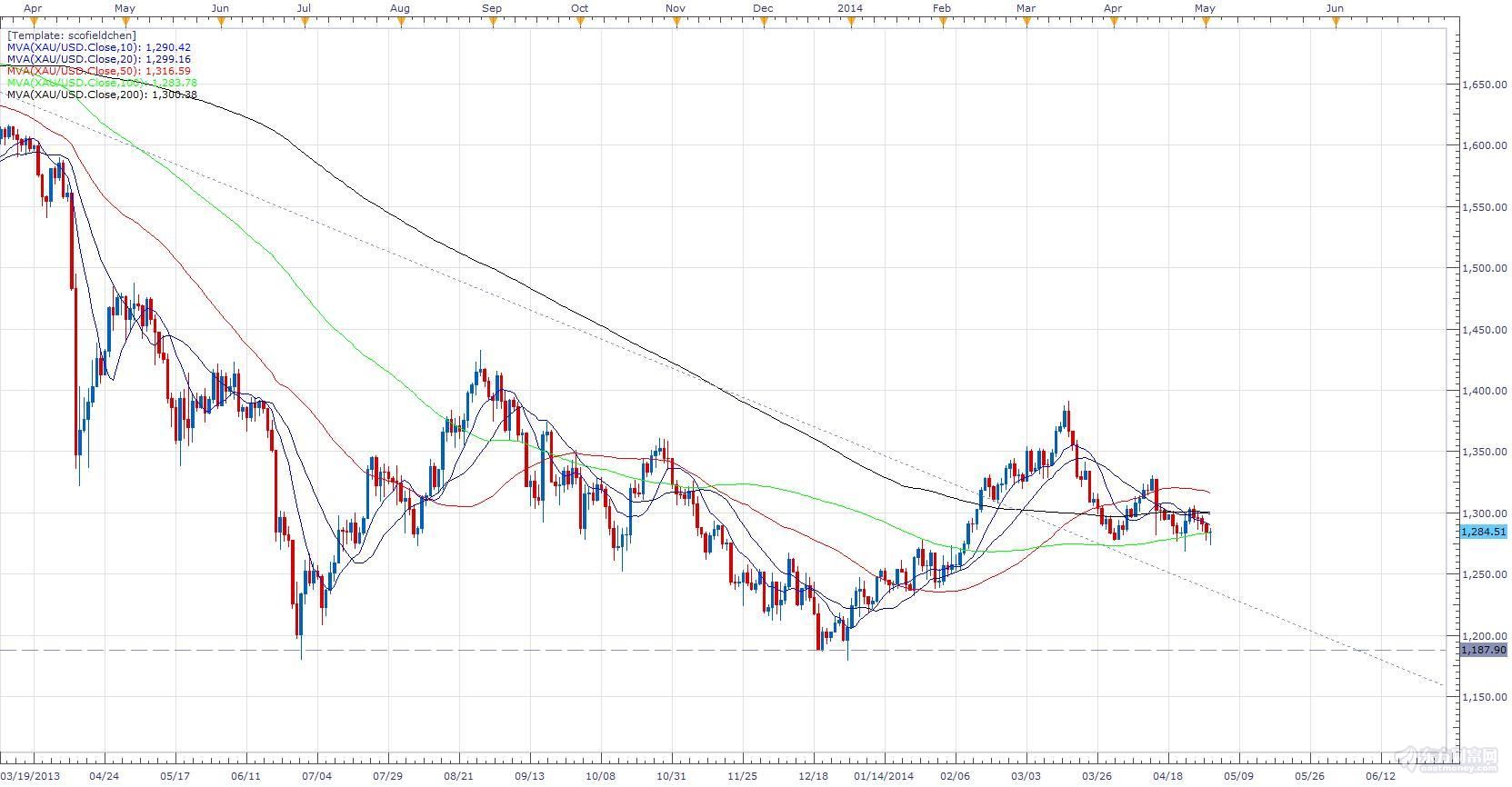Image resolution: width=1512 pixels, height=787 pixels.
Task: Click the 1,150.00 price axis label
Action: 1484,697
